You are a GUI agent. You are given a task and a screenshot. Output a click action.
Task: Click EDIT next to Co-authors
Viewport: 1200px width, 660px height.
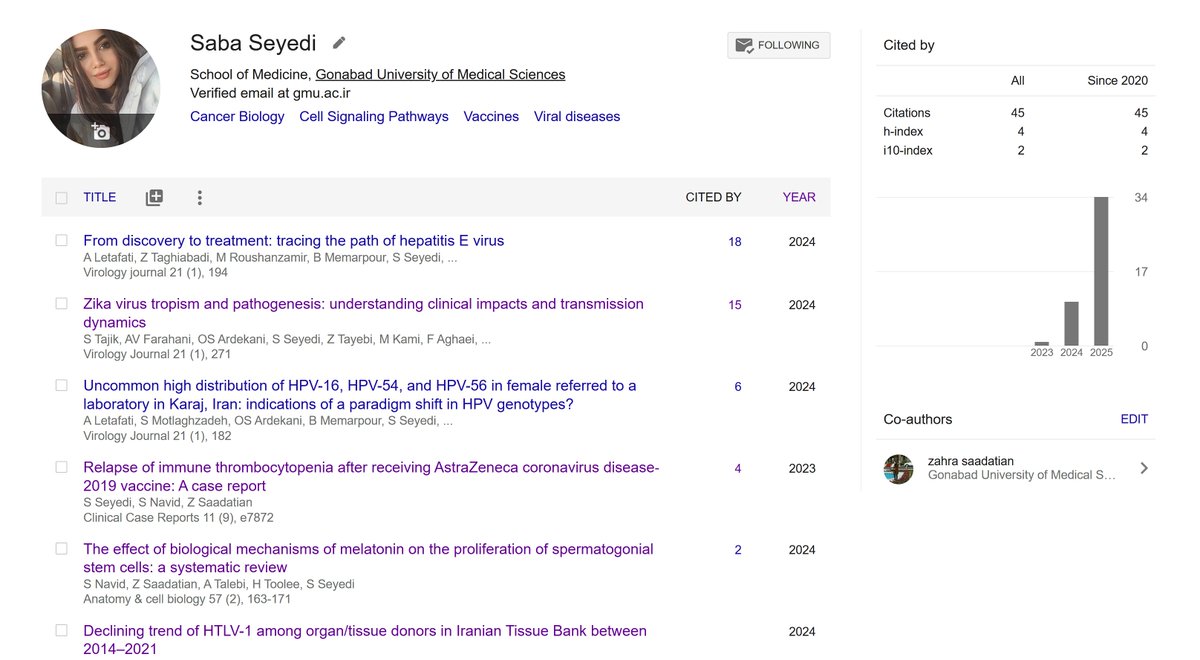[x=1134, y=420]
